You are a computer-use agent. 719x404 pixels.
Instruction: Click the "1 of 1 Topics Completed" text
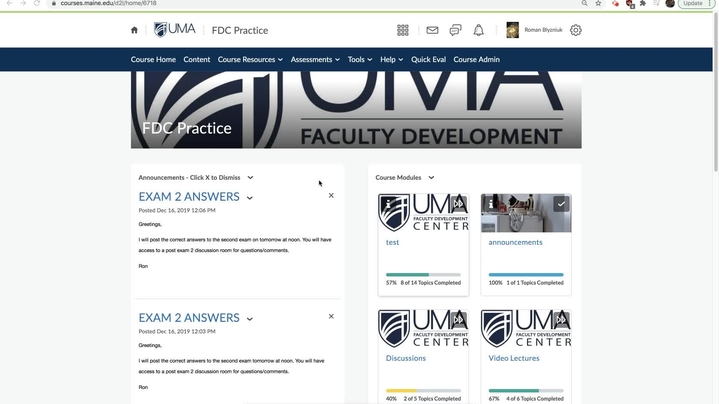535,283
